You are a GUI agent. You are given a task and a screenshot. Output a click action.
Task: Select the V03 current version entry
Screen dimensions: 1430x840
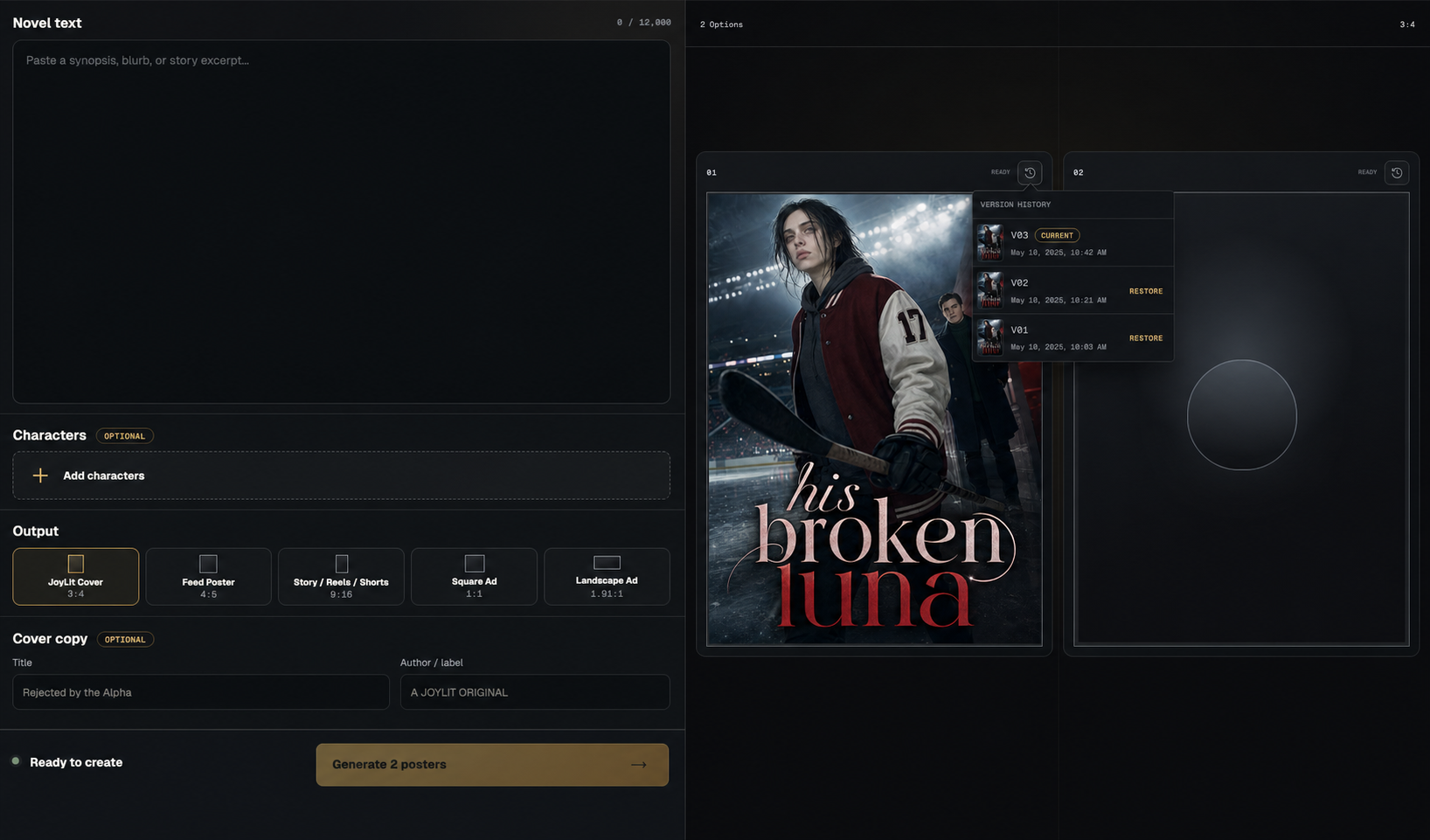[x=1072, y=243]
